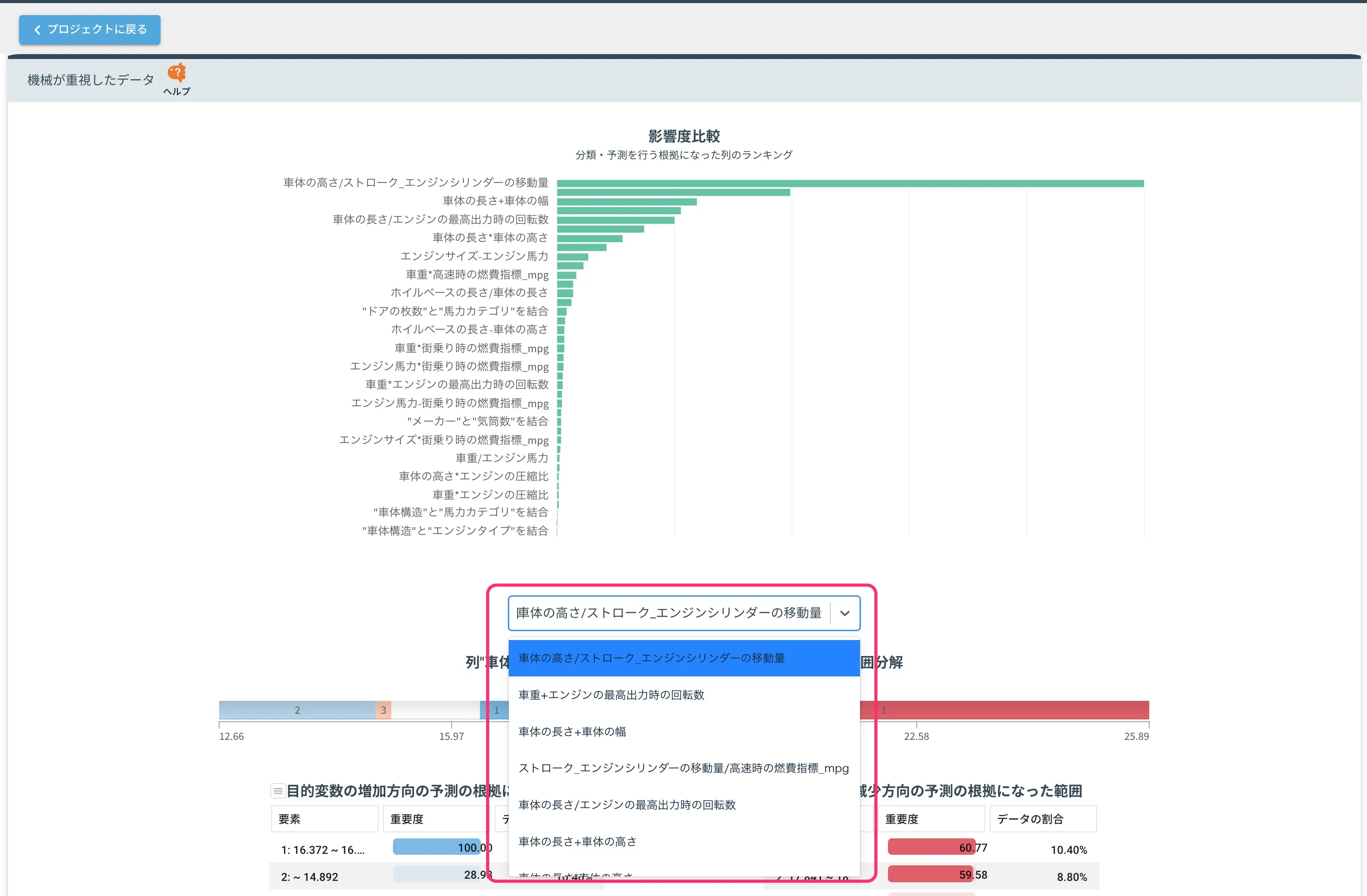
Task: Choose 車体の長さ+車体の幅 from list
Action: pyautogui.click(x=683, y=732)
